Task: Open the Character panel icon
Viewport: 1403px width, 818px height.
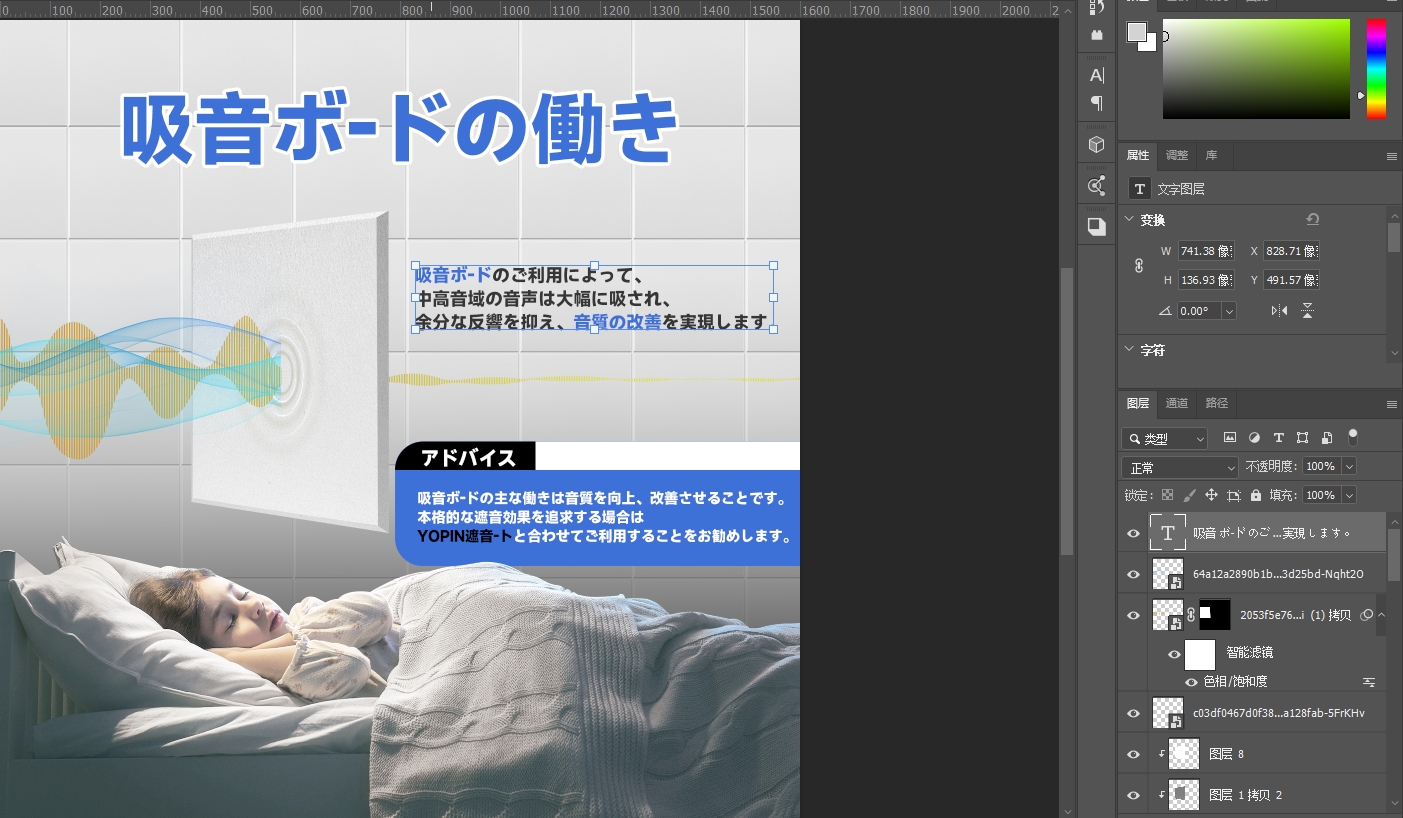Action: tap(1096, 75)
